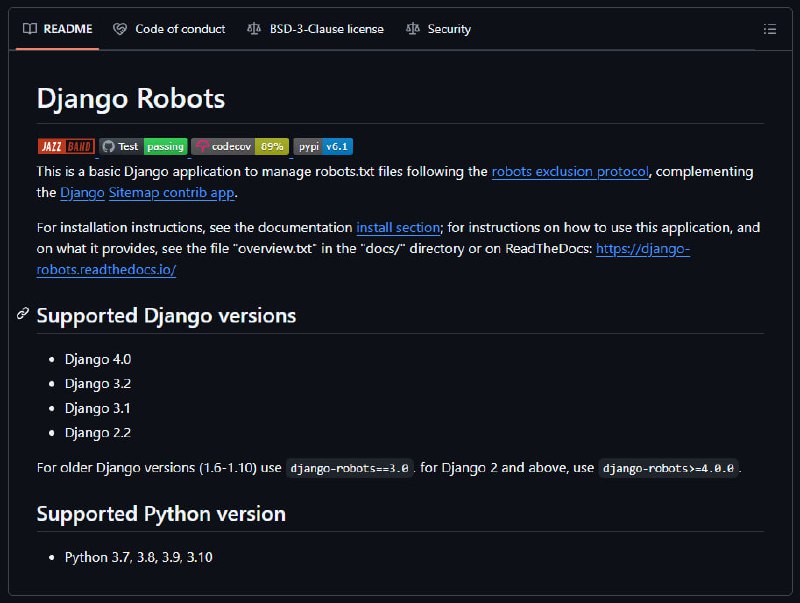The image size is (800, 603).
Task: Click the link anchor icon beside Supported Django versions
Action: [23, 313]
